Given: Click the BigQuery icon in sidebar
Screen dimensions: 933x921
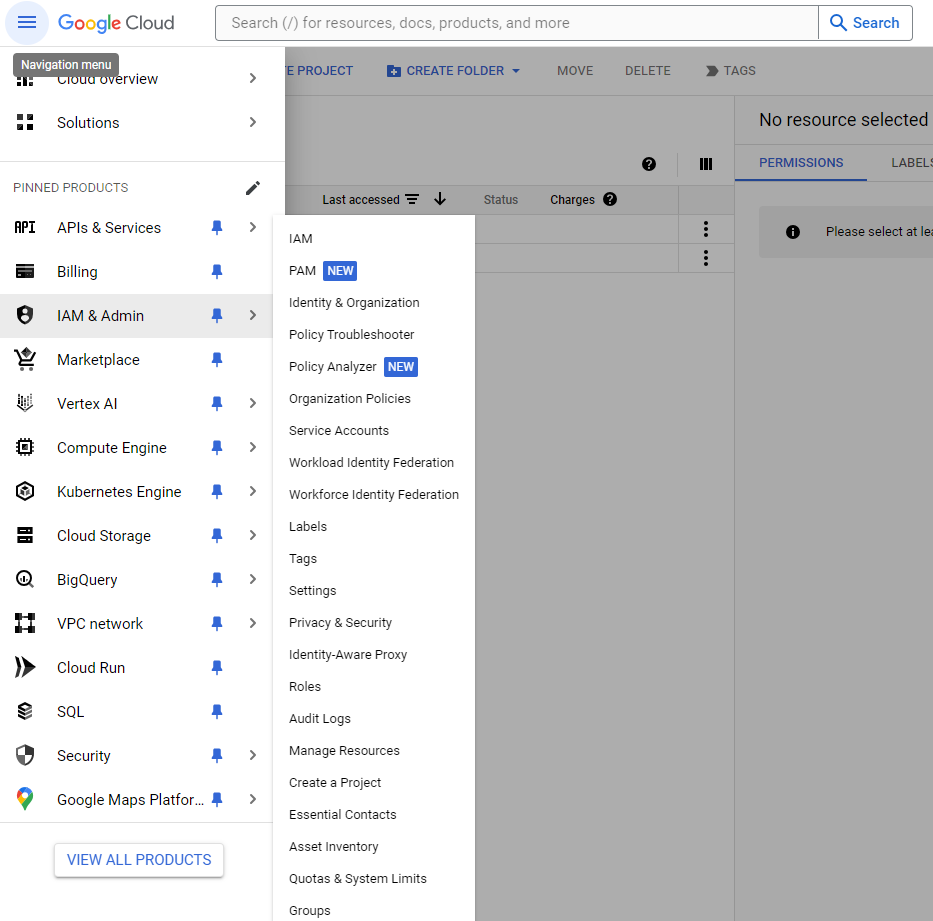Looking at the screenshot, I should (25, 580).
